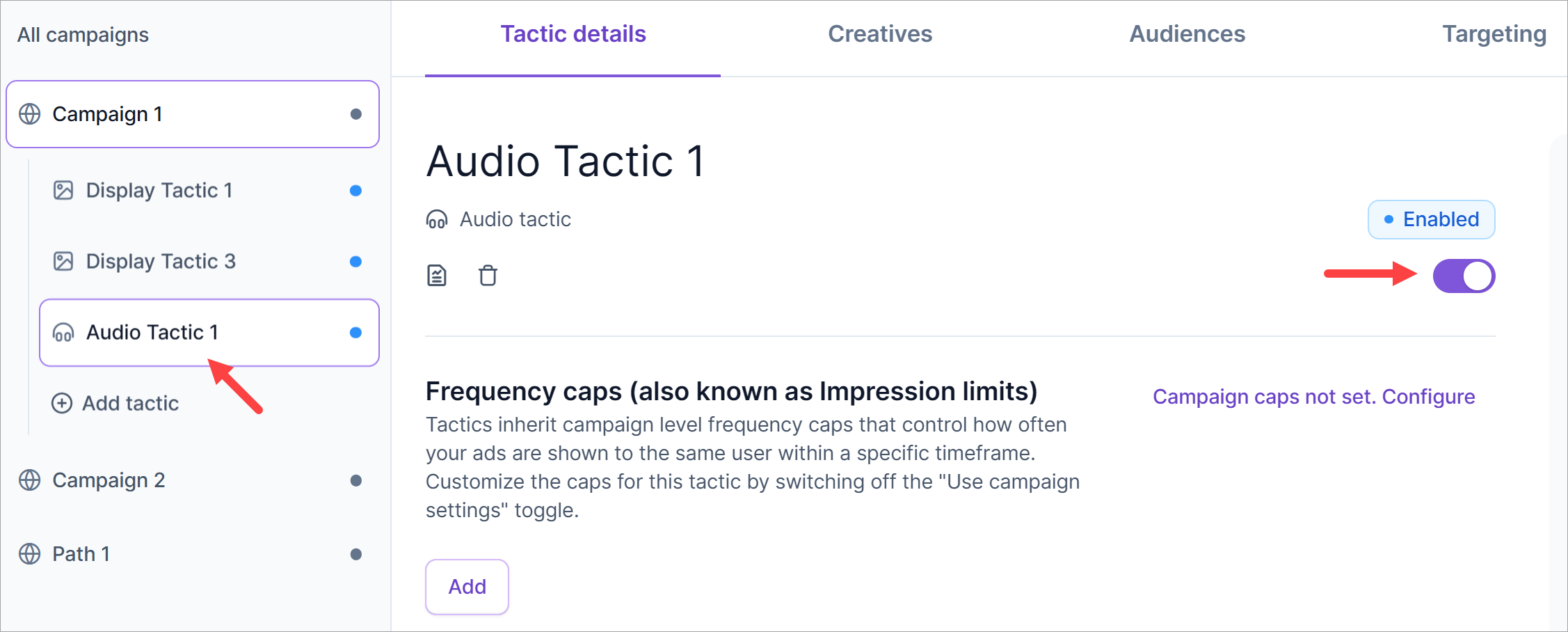Click the globe icon beside Campaign 2
The height and width of the screenshot is (632, 1568).
[x=29, y=480]
